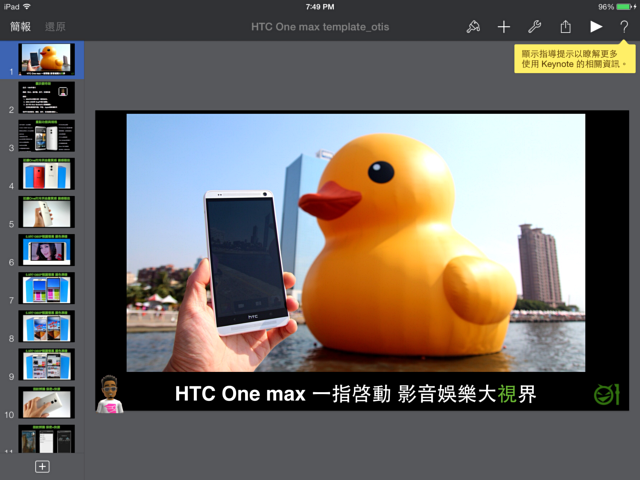640x480 pixels.
Task: Tap the battery indicator in status bar
Action: pyautogui.click(x=624, y=7)
